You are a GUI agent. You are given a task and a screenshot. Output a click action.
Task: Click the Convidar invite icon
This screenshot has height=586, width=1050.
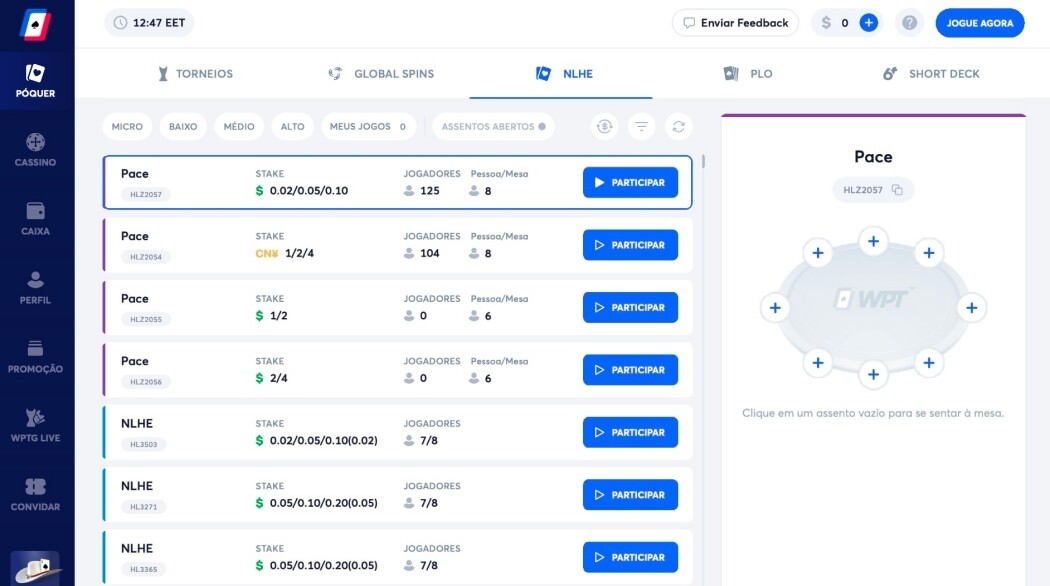35,494
